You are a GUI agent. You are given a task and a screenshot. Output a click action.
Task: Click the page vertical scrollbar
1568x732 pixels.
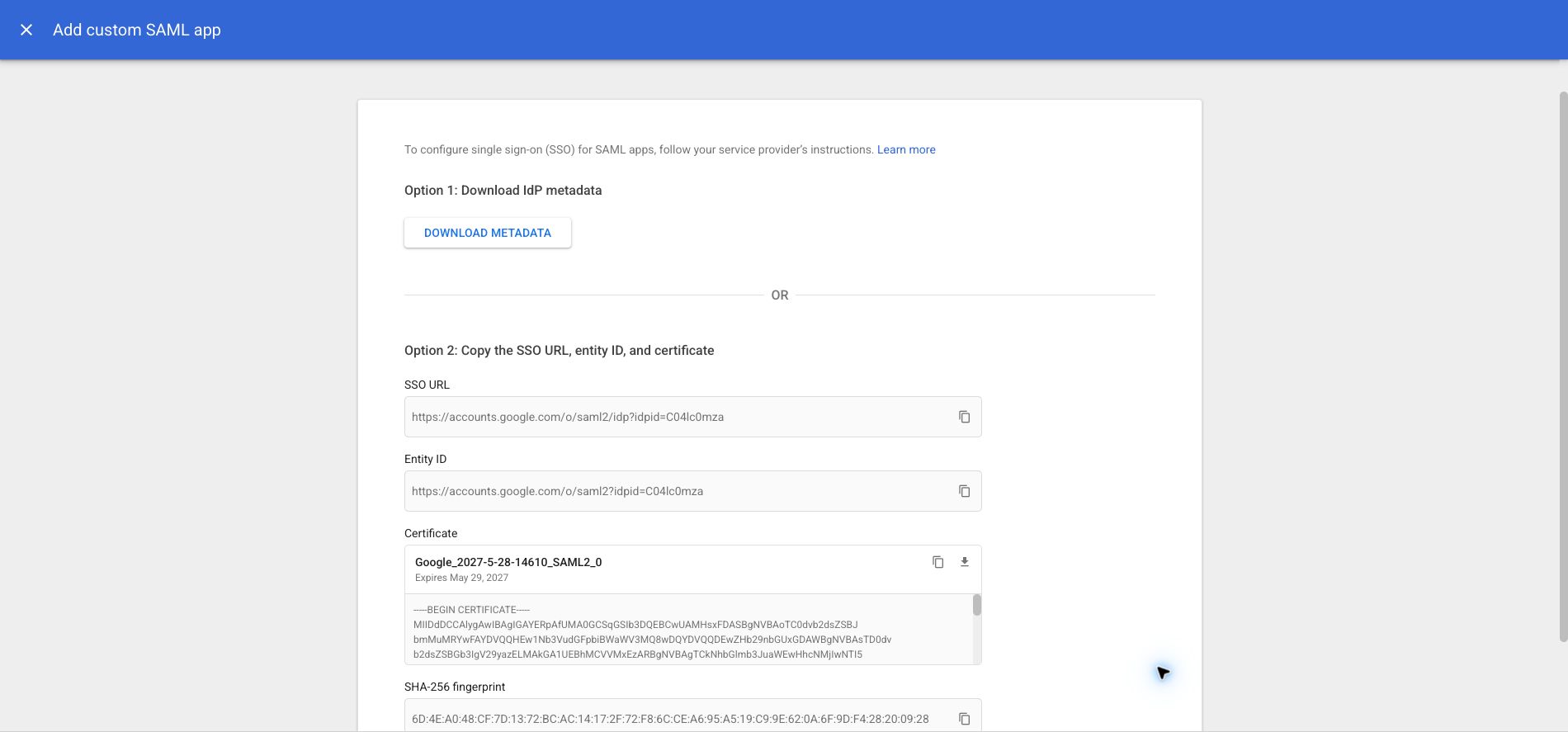click(x=1563, y=367)
